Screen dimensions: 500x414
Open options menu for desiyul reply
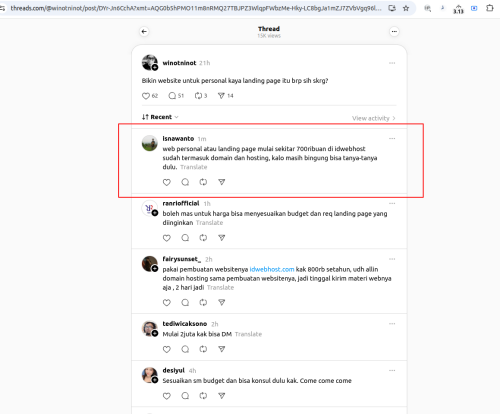(x=392, y=370)
